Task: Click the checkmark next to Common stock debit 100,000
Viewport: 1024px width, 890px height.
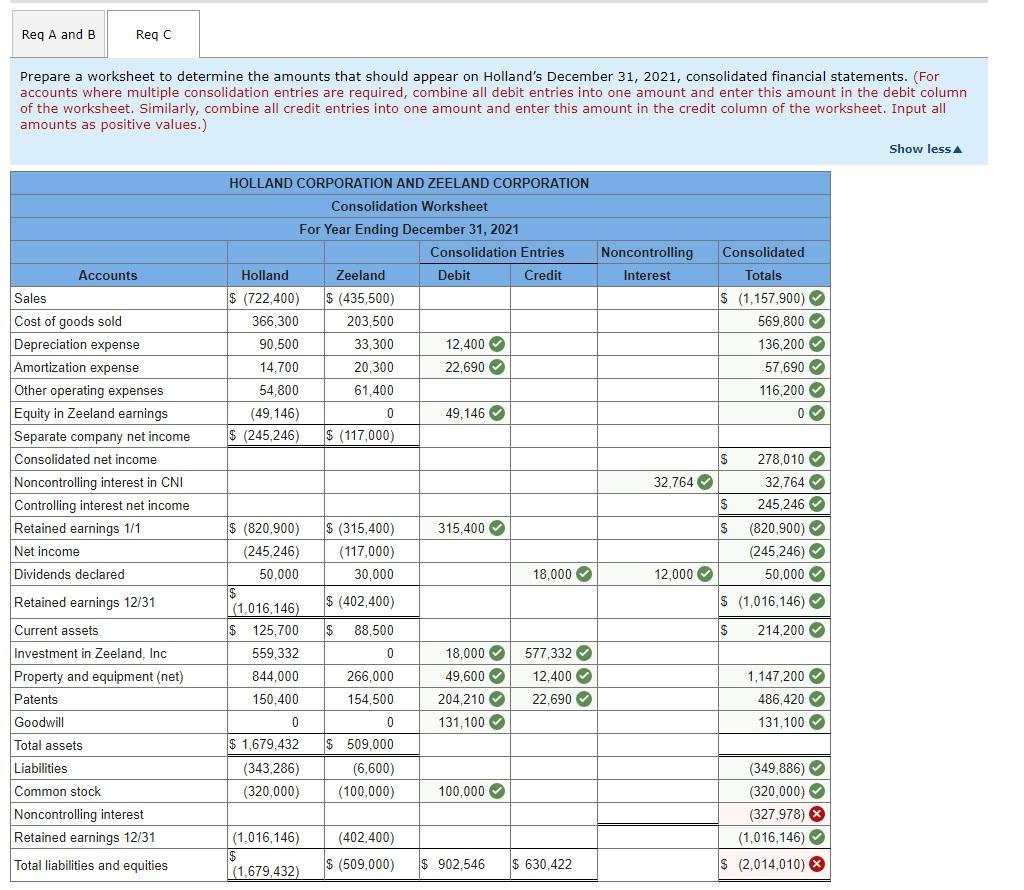Action: pyautogui.click(x=496, y=791)
